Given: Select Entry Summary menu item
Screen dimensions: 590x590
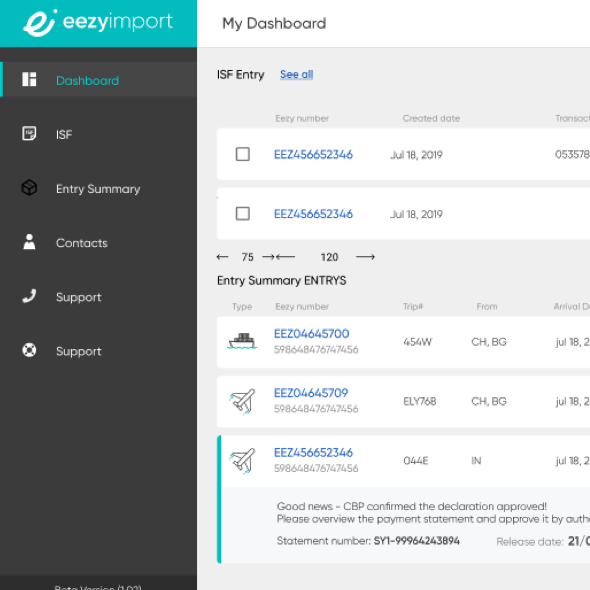Looking at the screenshot, I should click(x=99, y=189).
